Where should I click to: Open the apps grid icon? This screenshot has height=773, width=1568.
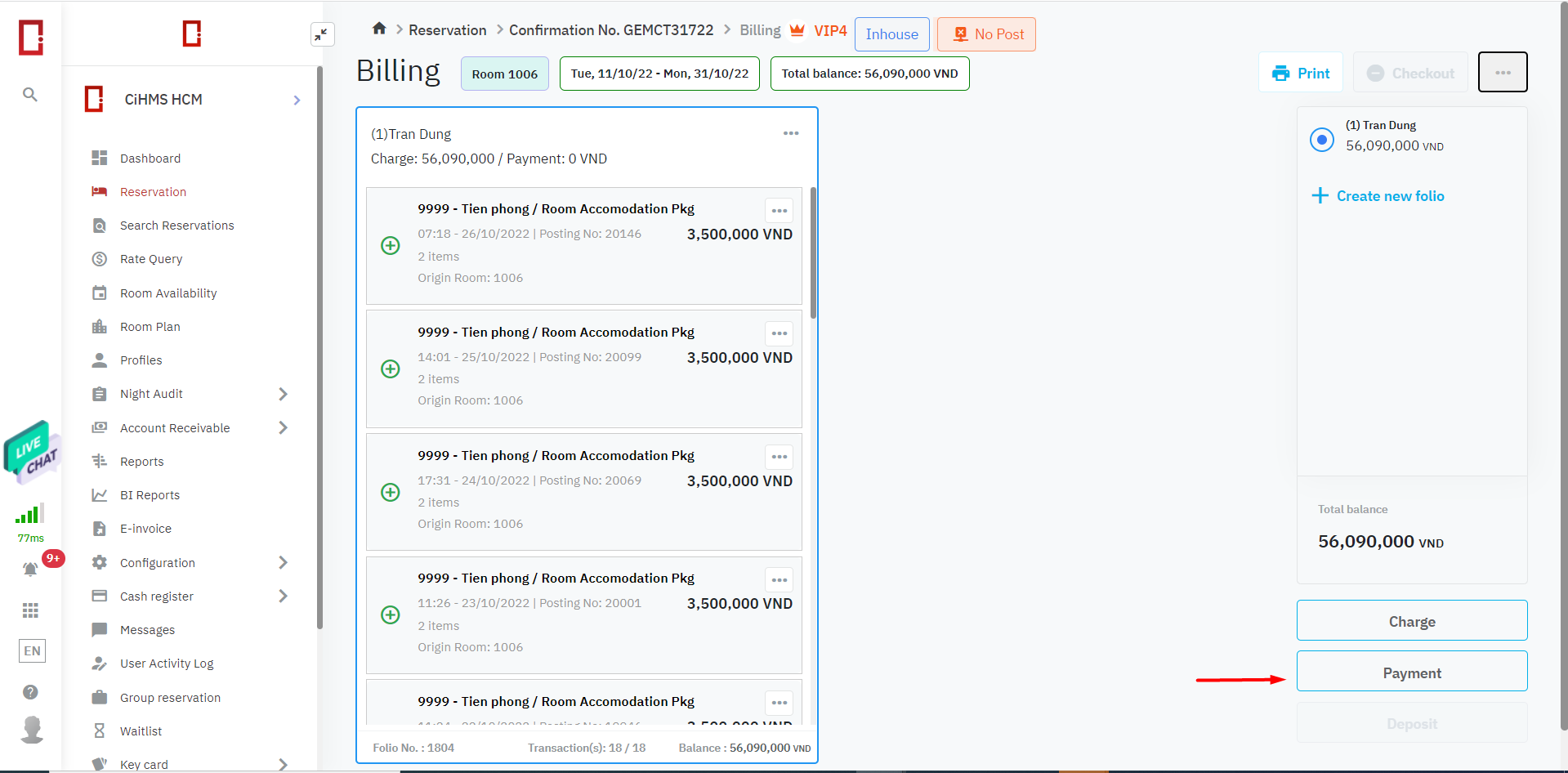tap(30, 610)
